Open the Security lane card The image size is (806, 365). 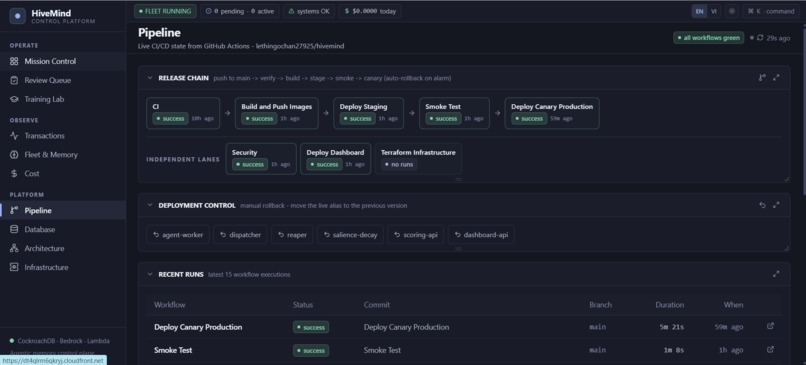(261, 159)
